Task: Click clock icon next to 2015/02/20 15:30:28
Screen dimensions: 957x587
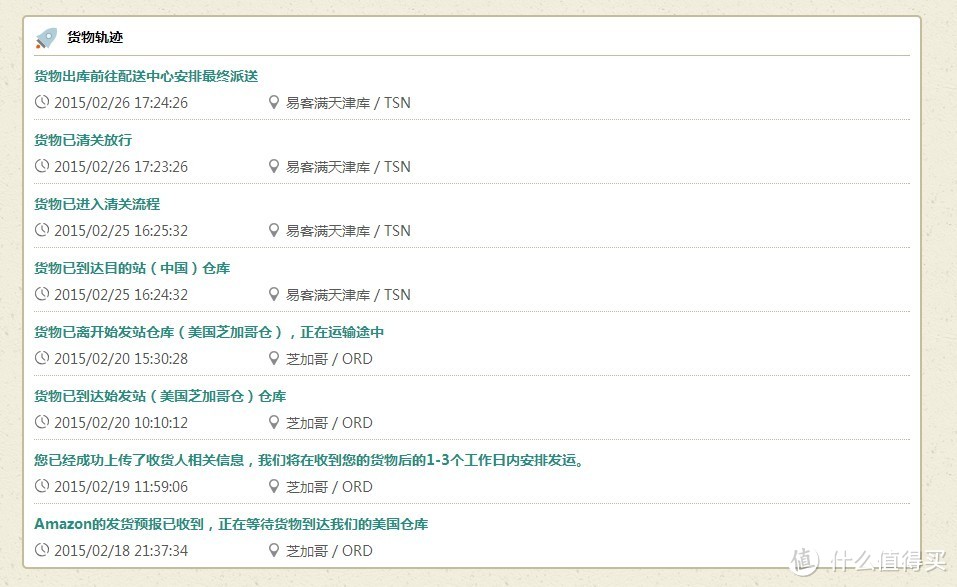Action: [42, 358]
